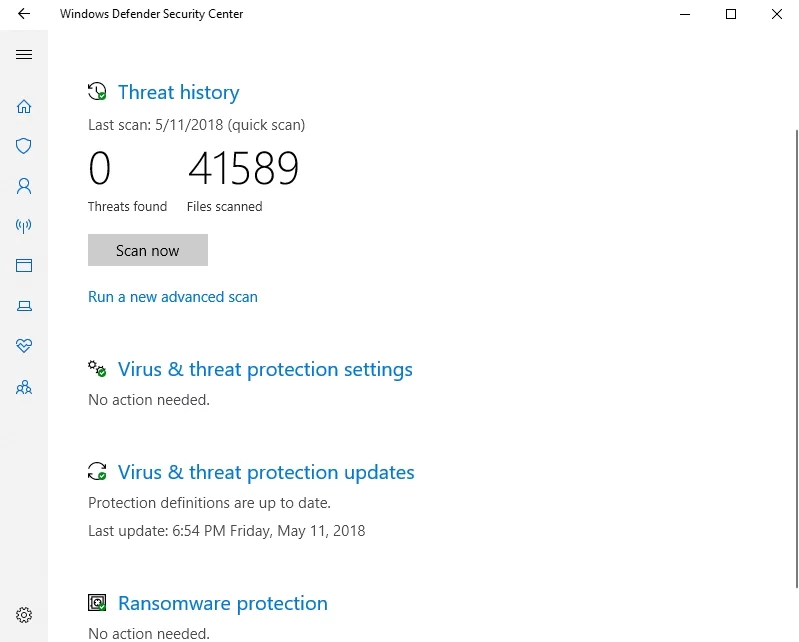Open Family options sidebar icon
This screenshot has width=799, height=642.
pos(24,387)
